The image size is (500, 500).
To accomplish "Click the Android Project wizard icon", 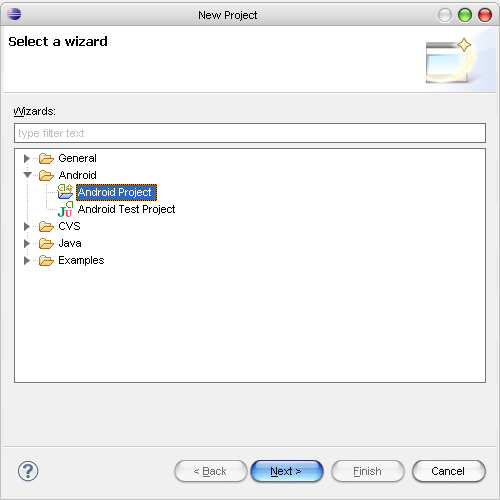I will point(65,191).
